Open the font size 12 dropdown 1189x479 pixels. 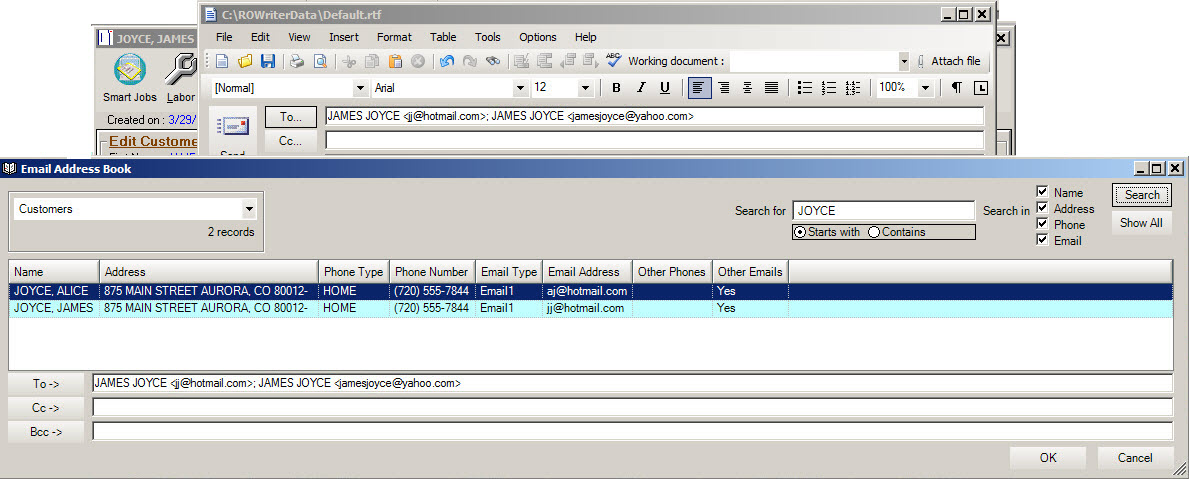[x=585, y=88]
